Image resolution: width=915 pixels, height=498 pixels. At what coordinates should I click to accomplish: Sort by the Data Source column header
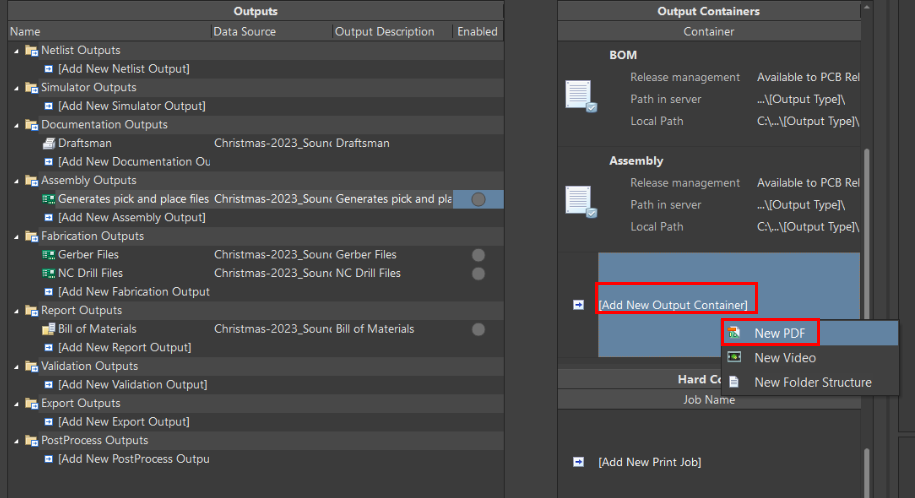[271, 32]
